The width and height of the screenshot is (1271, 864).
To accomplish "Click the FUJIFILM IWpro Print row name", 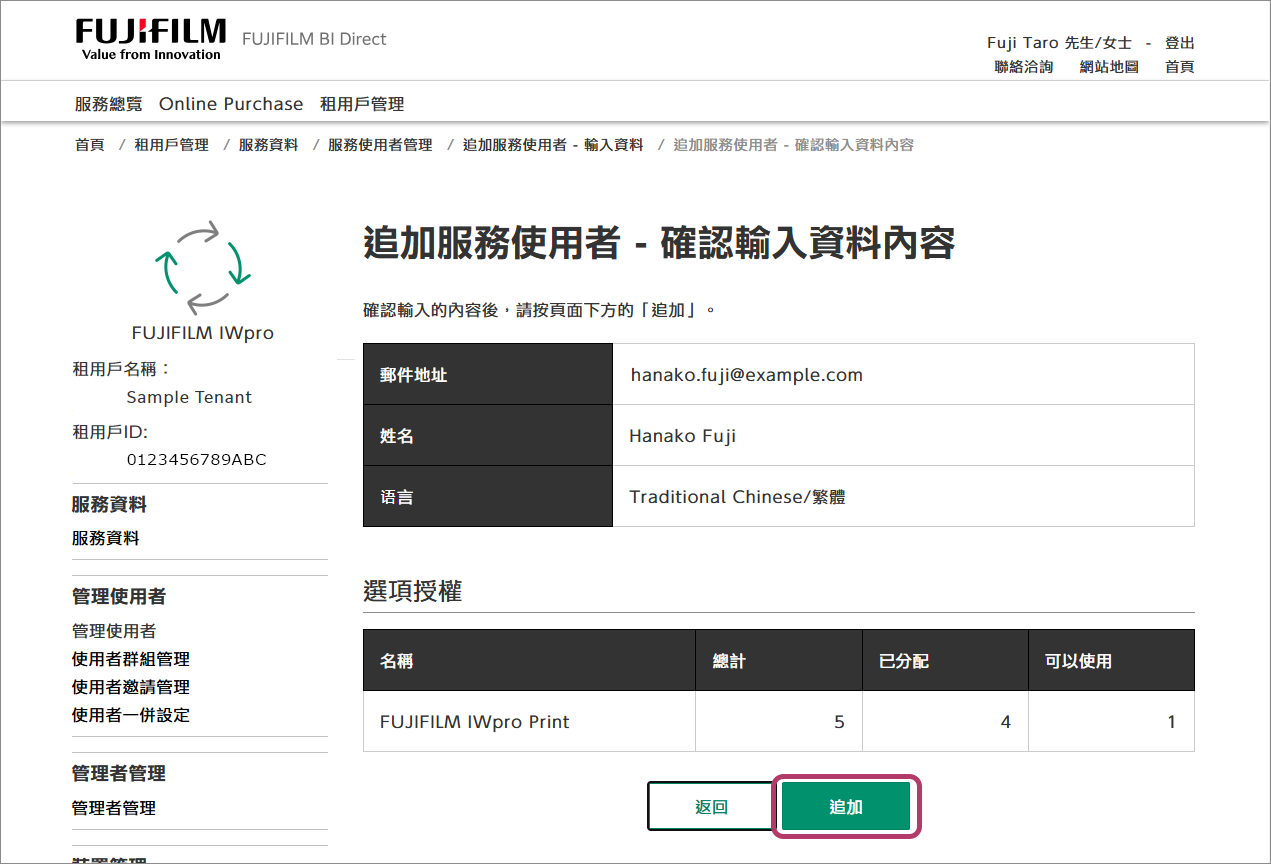I will coord(475,722).
